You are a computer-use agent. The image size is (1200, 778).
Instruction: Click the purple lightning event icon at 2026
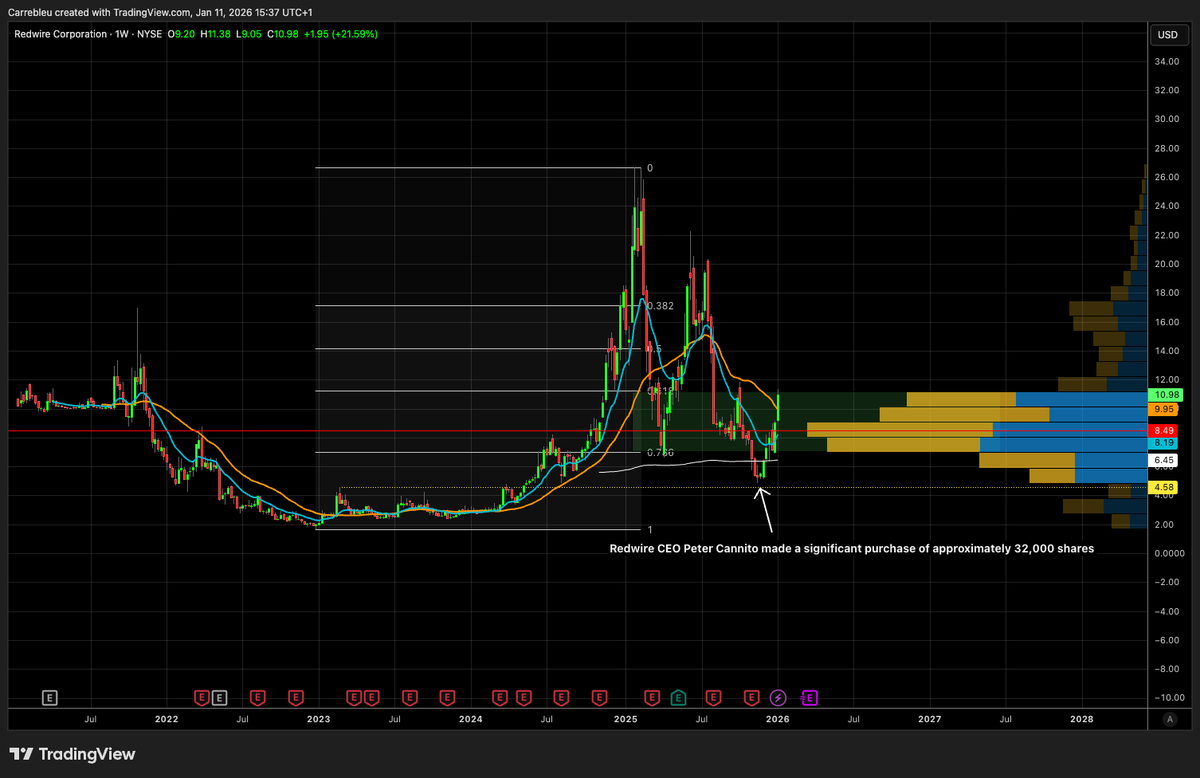point(780,696)
